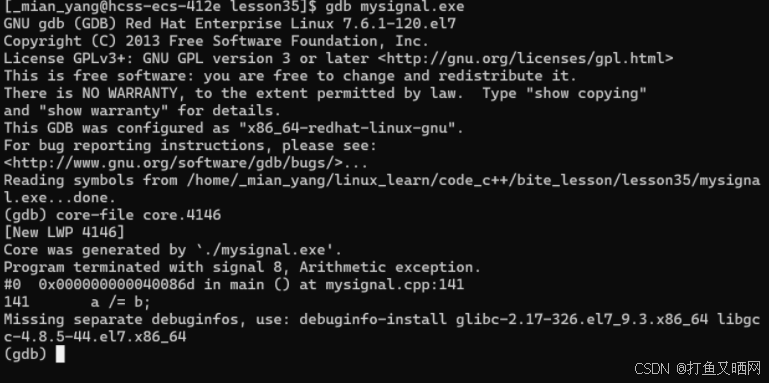Click the 'mysignal.cpp:141' file reference
This screenshot has height=383, width=769.
coord(395,284)
